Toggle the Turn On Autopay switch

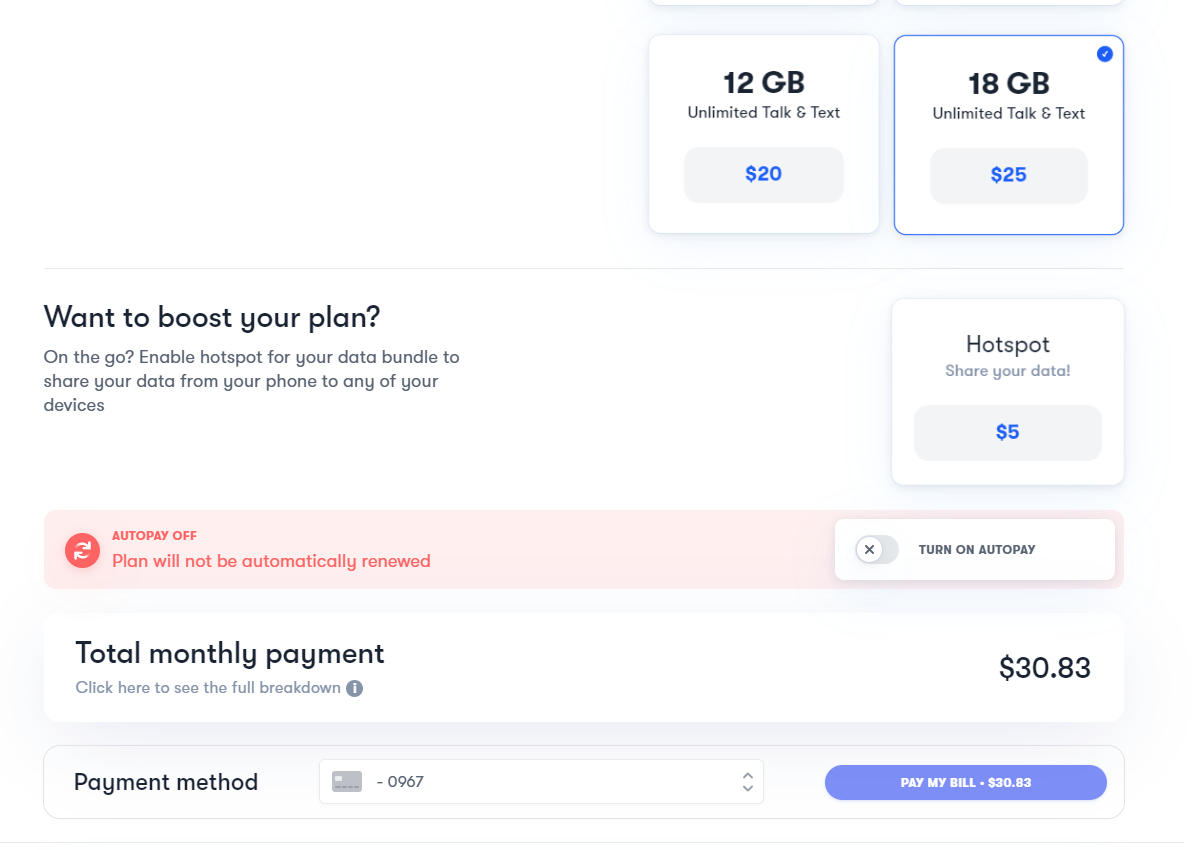(x=877, y=549)
